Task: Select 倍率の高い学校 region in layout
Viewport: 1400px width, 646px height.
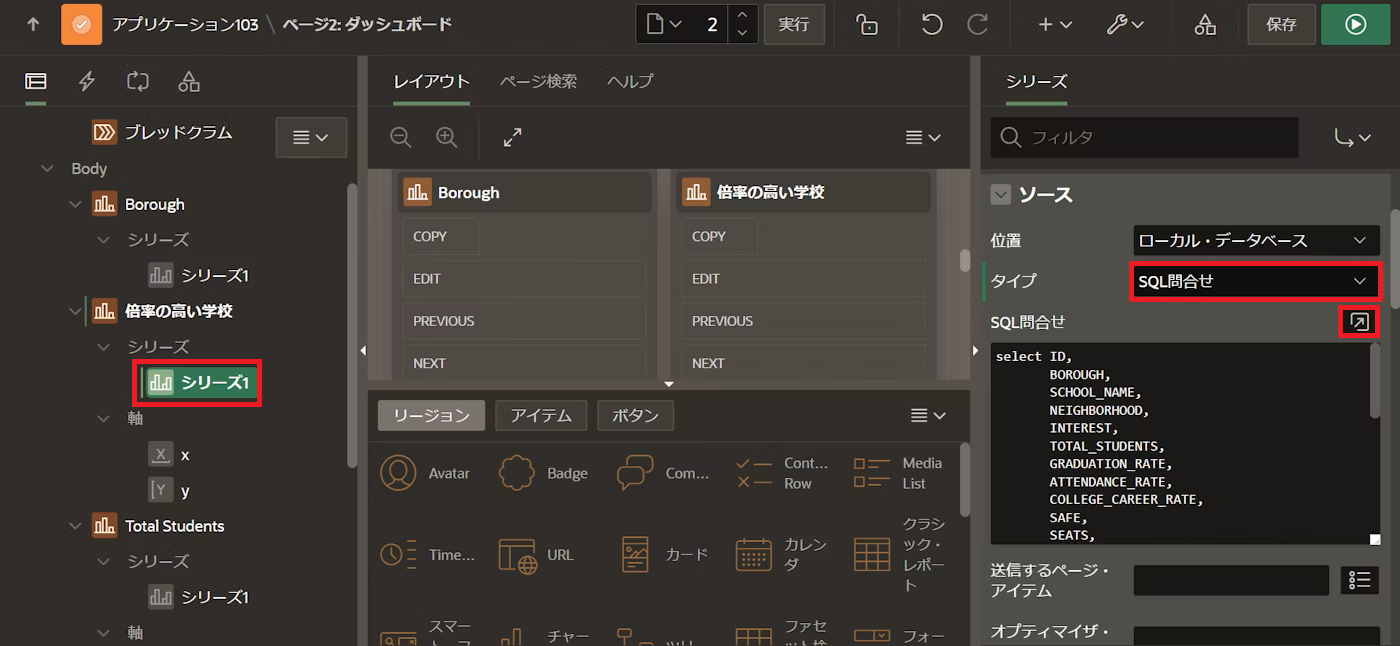Action: [804, 192]
